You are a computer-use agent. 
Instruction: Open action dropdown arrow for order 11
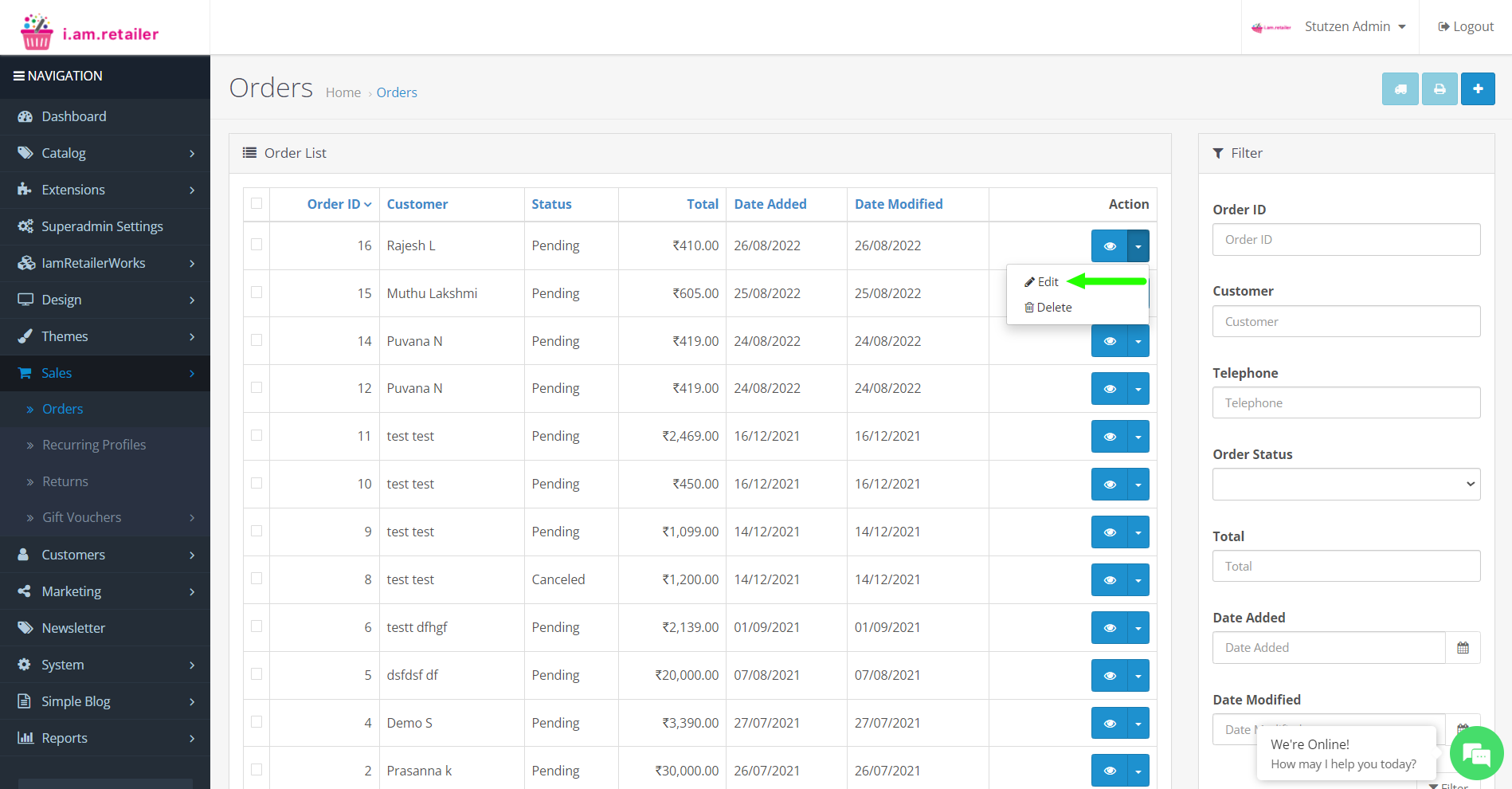click(x=1138, y=437)
